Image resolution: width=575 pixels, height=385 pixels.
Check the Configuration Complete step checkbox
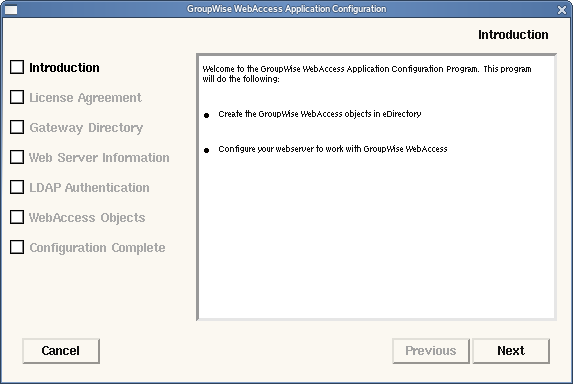[x=17, y=247]
